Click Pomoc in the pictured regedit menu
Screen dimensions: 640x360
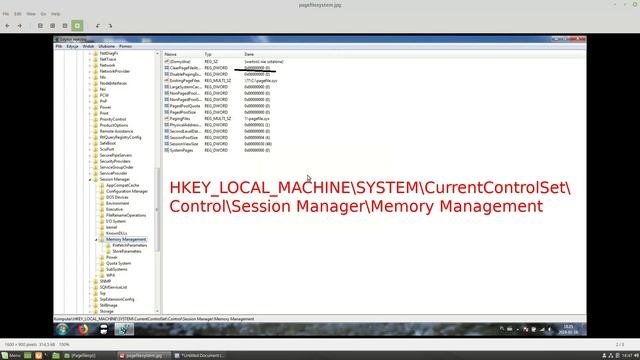pyautogui.click(x=125, y=47)
